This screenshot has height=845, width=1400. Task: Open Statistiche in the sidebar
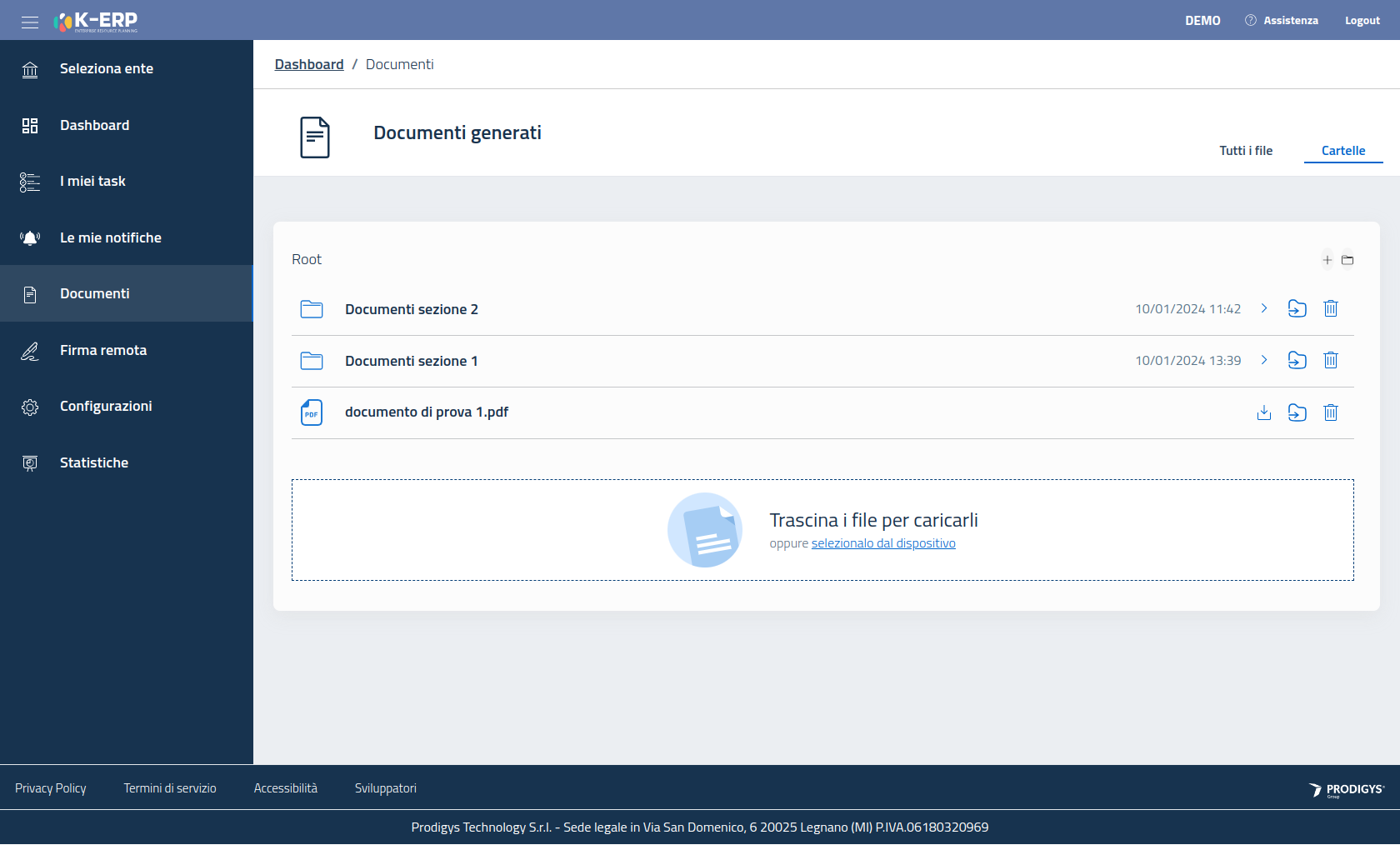coord(94,462)
